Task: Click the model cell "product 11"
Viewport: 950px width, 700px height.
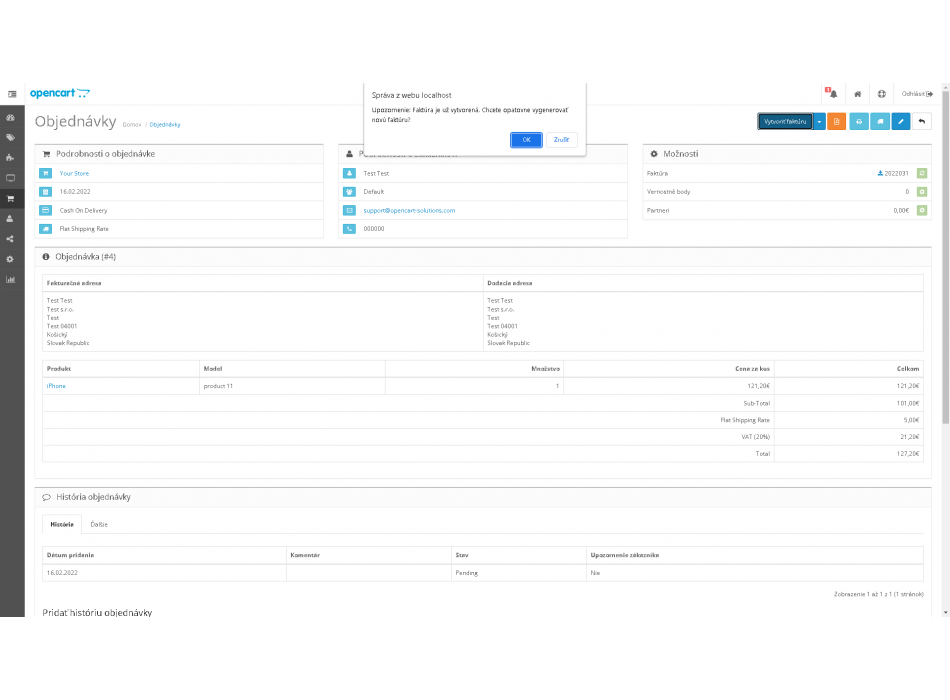Action: click(218, 386)
